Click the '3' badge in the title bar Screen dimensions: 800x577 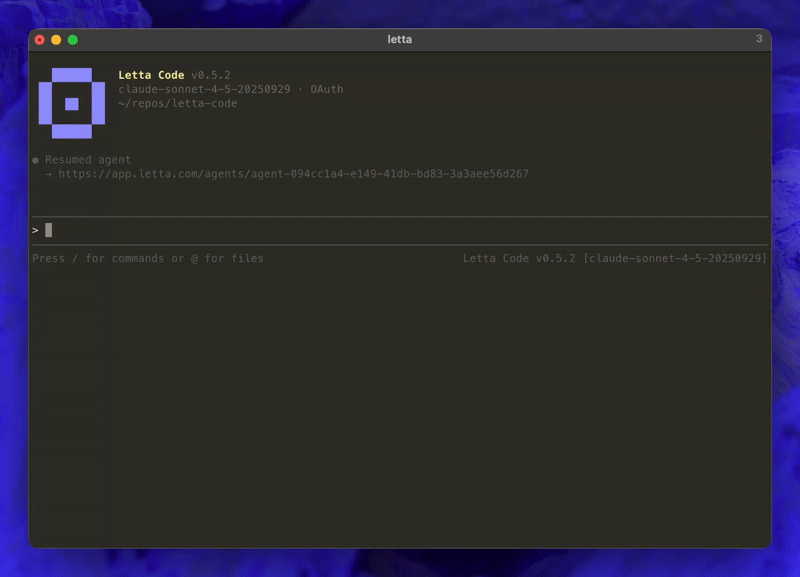tap(758, 38)
